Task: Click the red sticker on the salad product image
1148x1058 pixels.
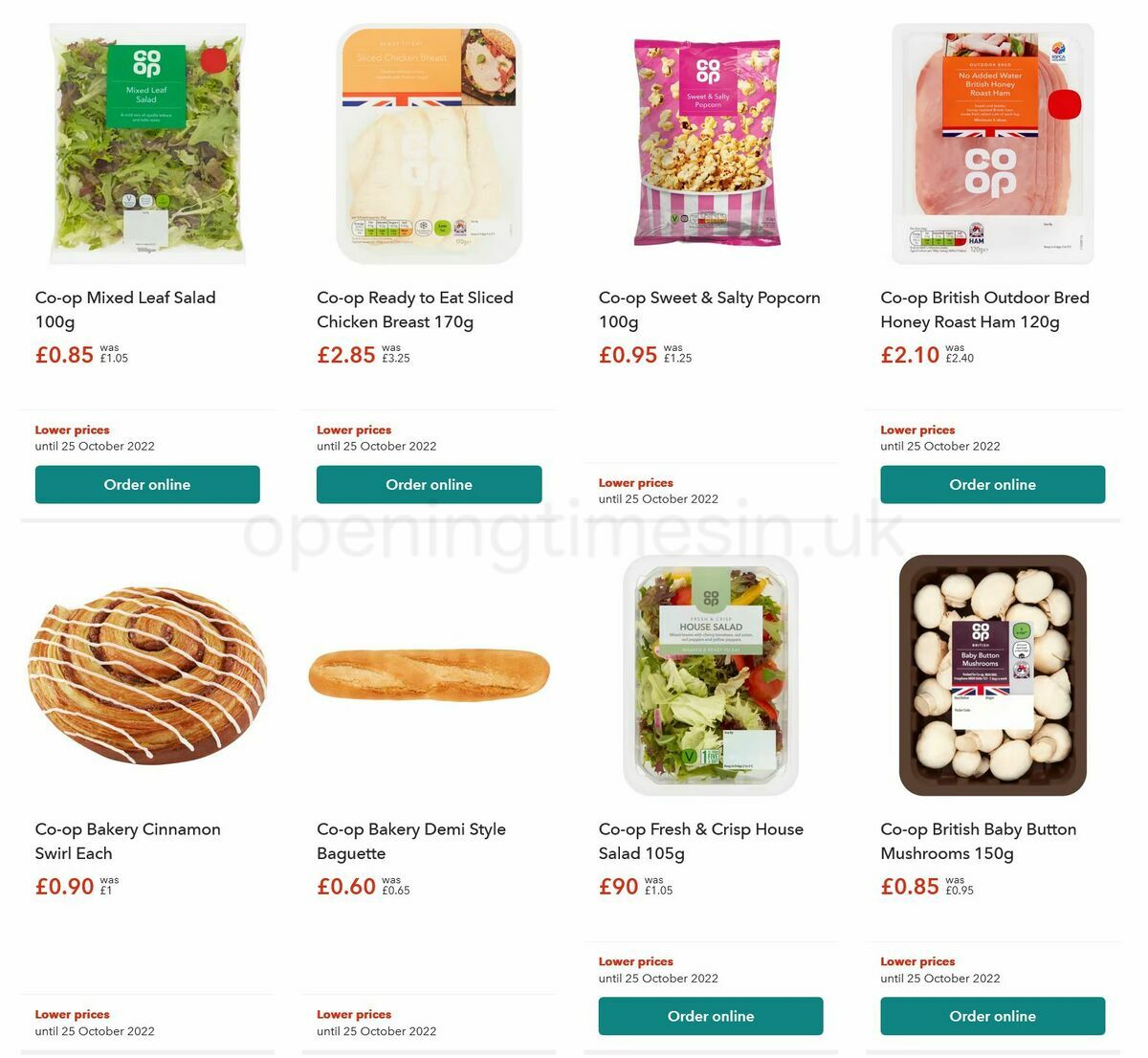Action: pos(215,59)
